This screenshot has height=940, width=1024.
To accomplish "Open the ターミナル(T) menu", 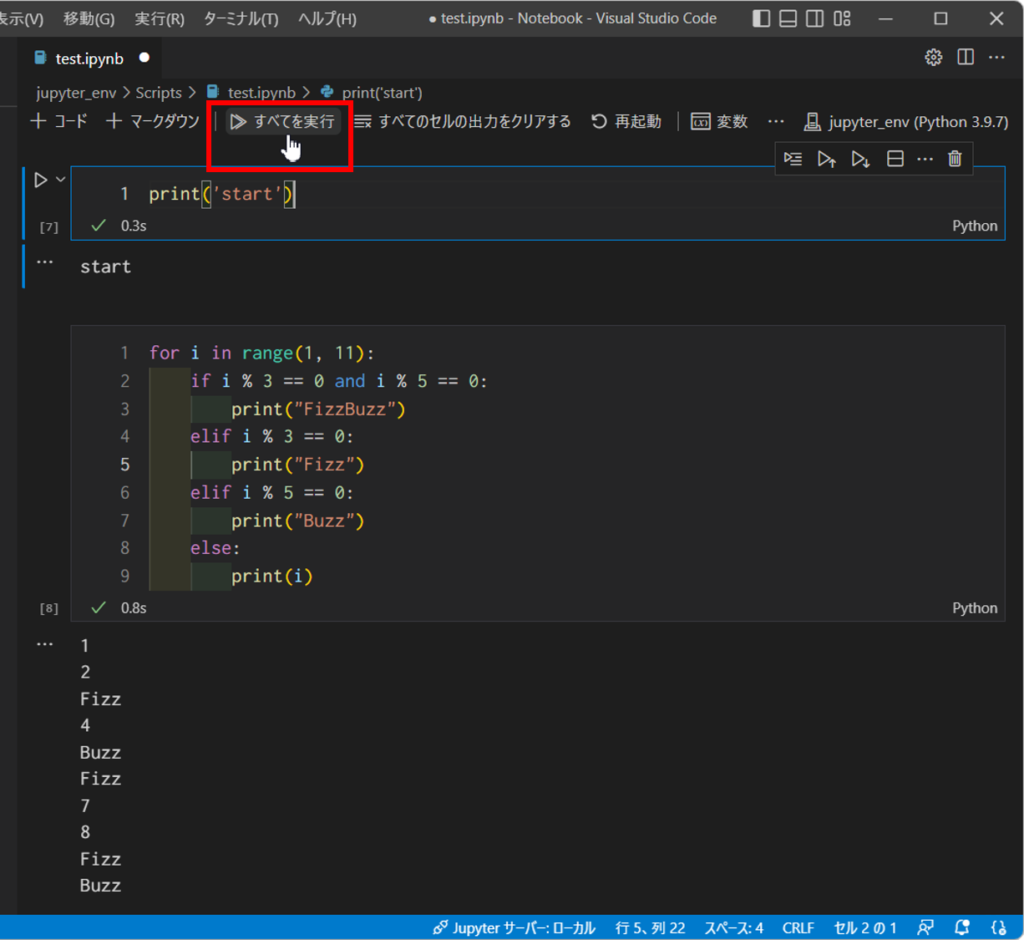I will point(241,18).
